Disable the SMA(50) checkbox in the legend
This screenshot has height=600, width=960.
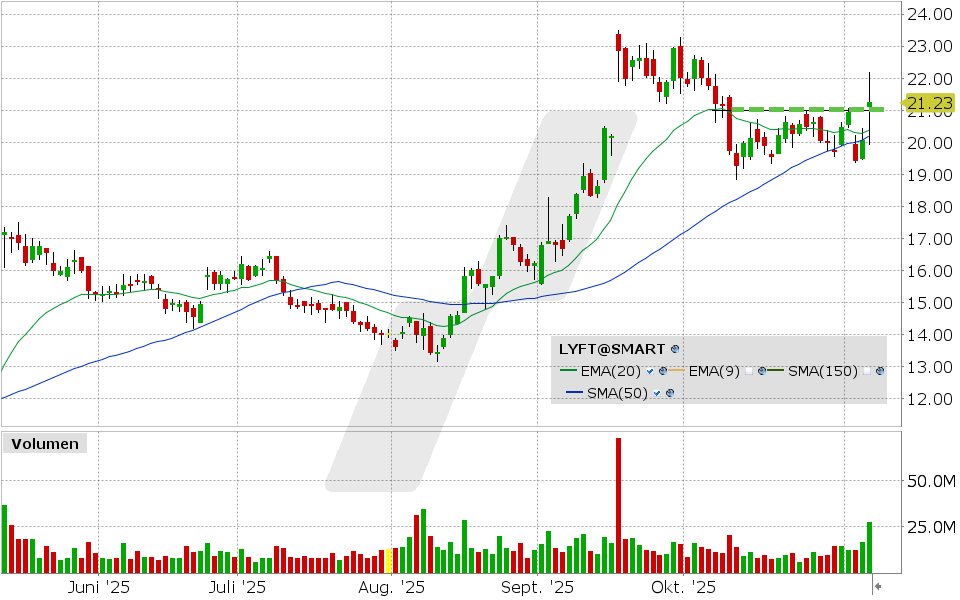tap(655, 391)
